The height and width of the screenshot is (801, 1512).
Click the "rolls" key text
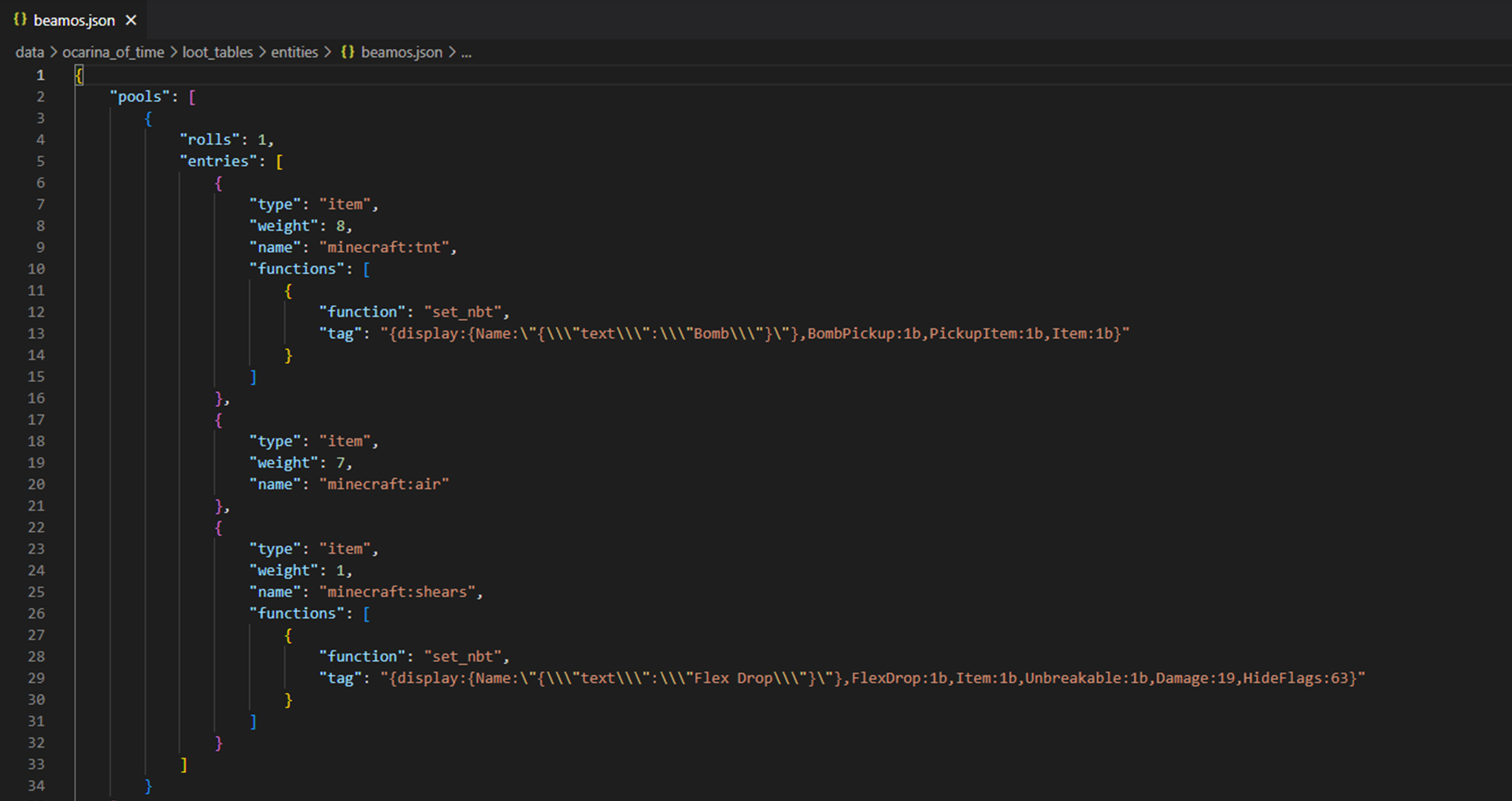click(x=209, y=139)
